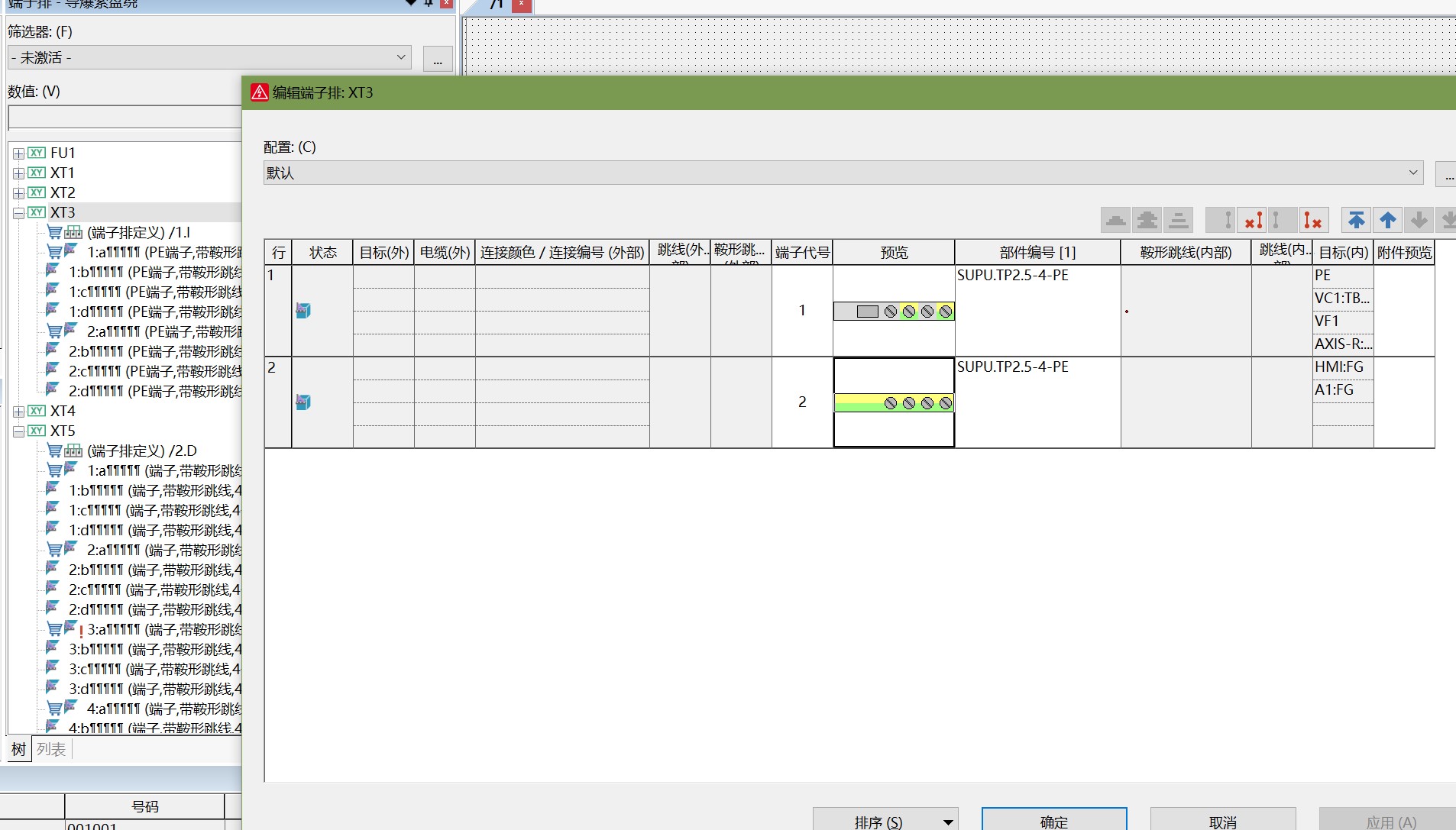
Task: Click the blue move-up arrow button
Action: click(1387, 221)
